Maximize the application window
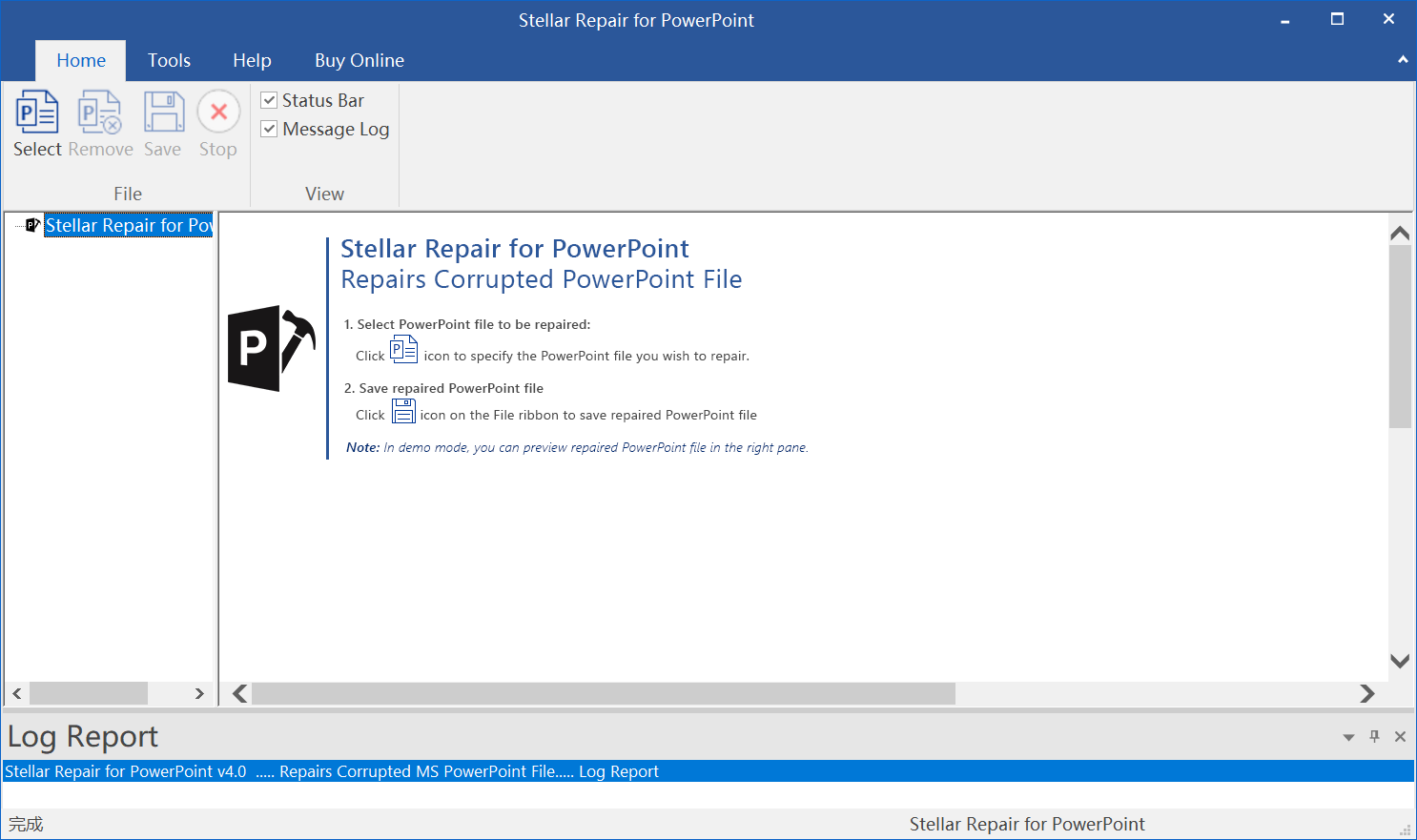This screenshot has height=840, width=1417. pos(1337,19)
